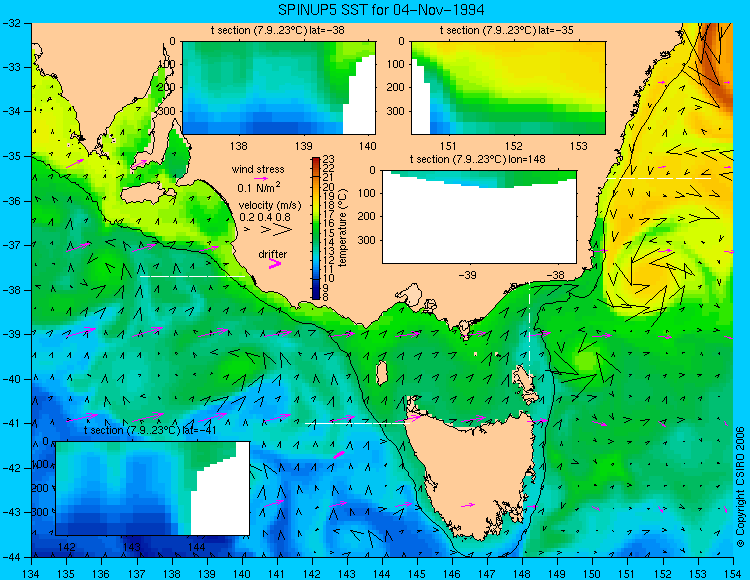This screenshot has height=580, width=750.
Task: Click the magenta drifter marker west of Tasmania
Action: pos(338,454)
